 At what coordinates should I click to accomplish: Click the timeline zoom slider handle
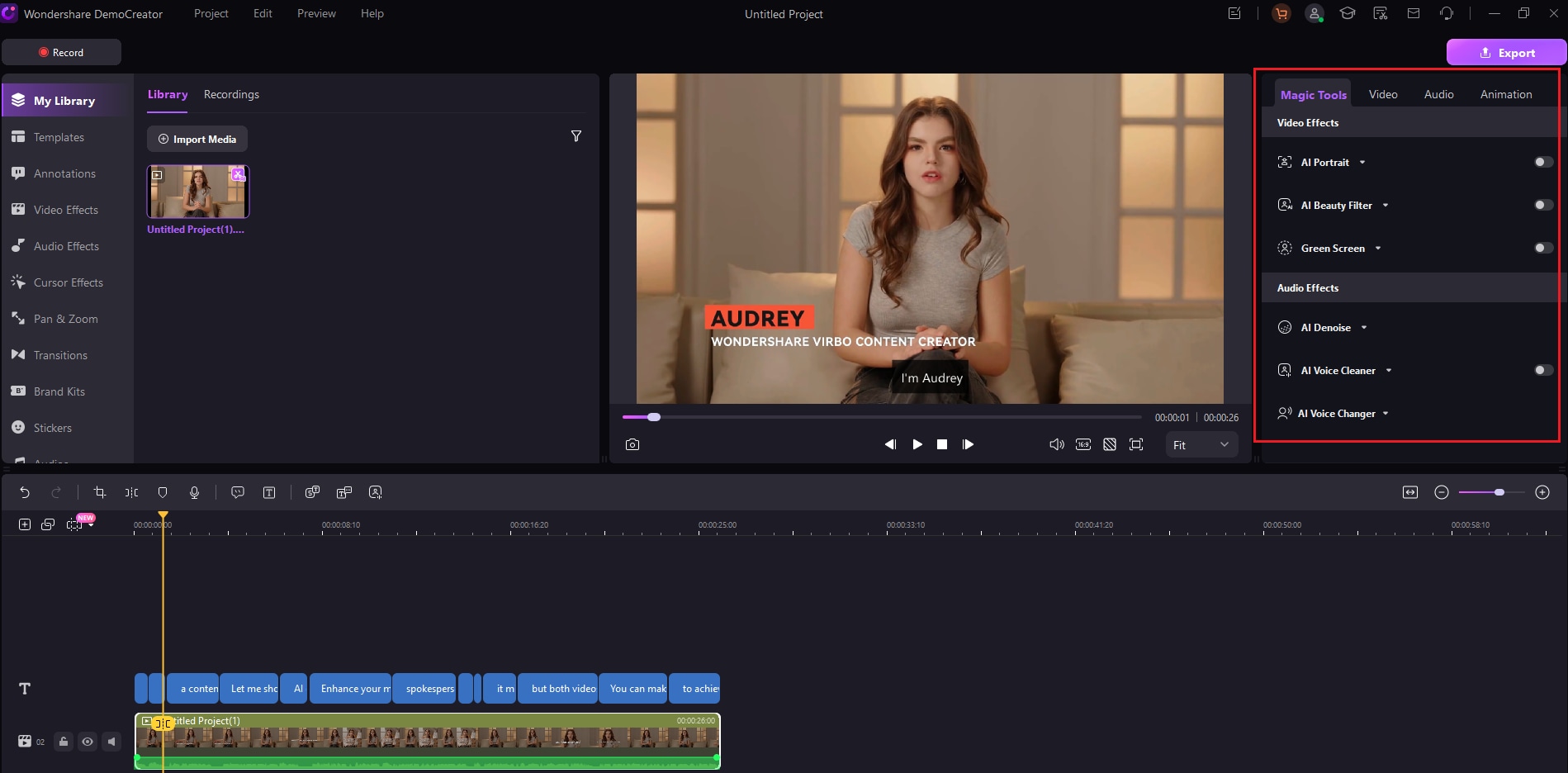1499,492
